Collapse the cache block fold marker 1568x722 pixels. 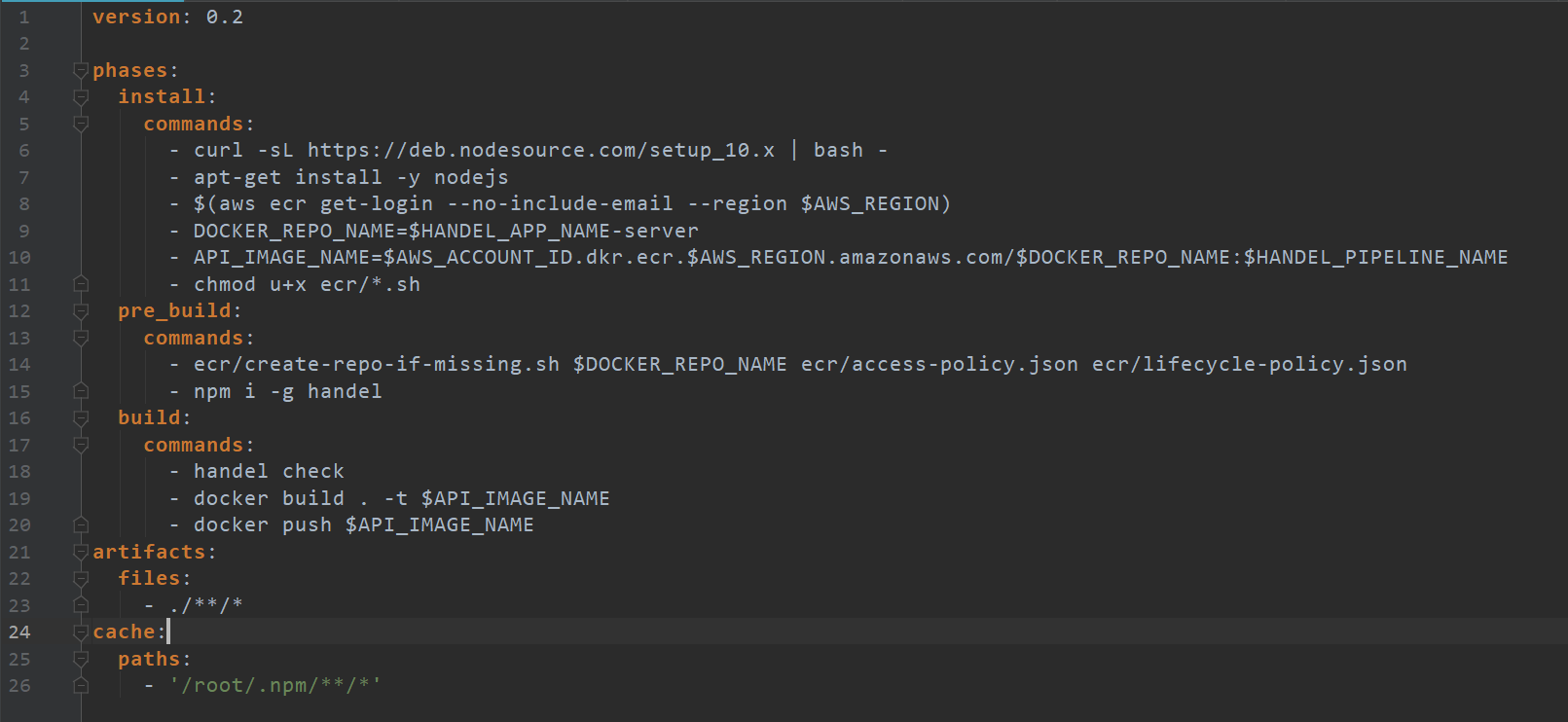tap(81, 632)
